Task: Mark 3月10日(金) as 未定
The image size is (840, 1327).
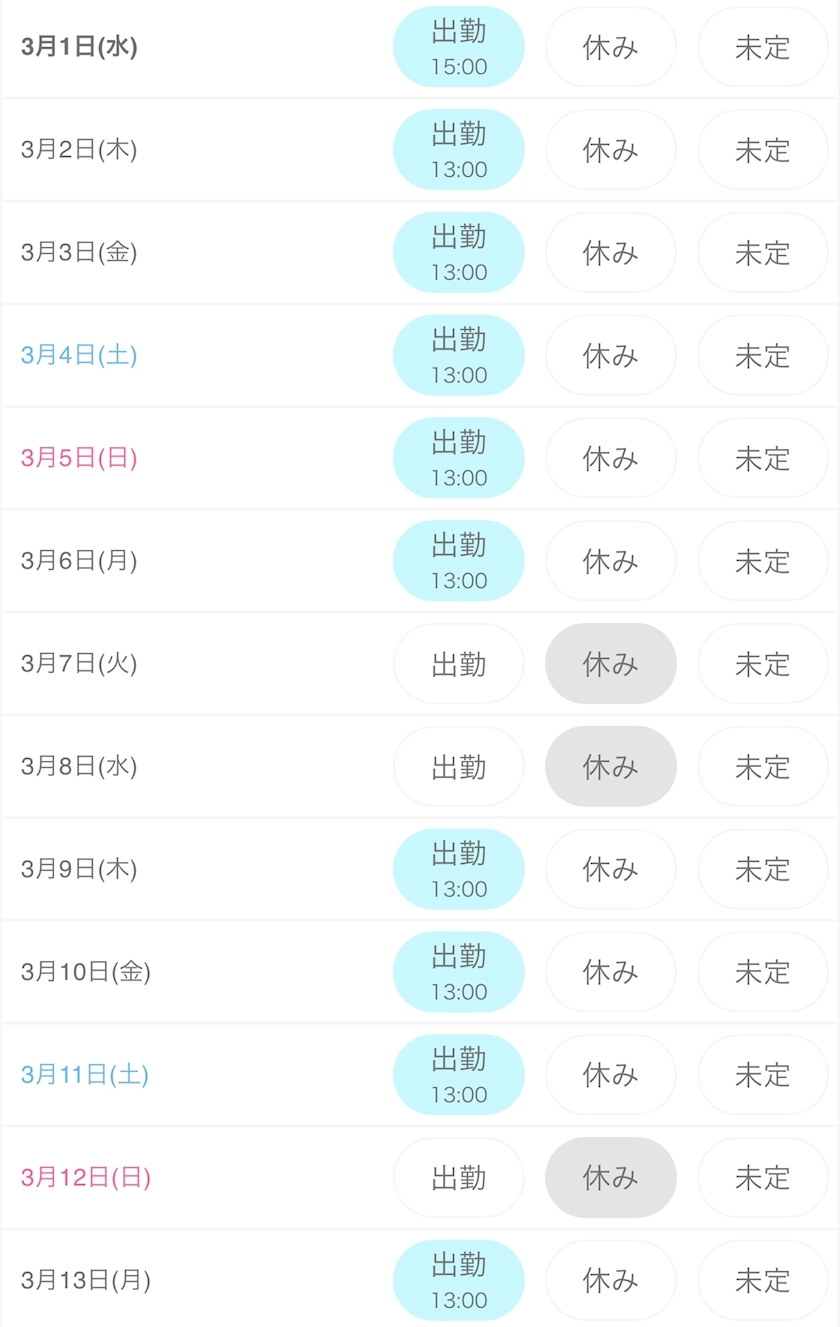Action: click(763, 972)
